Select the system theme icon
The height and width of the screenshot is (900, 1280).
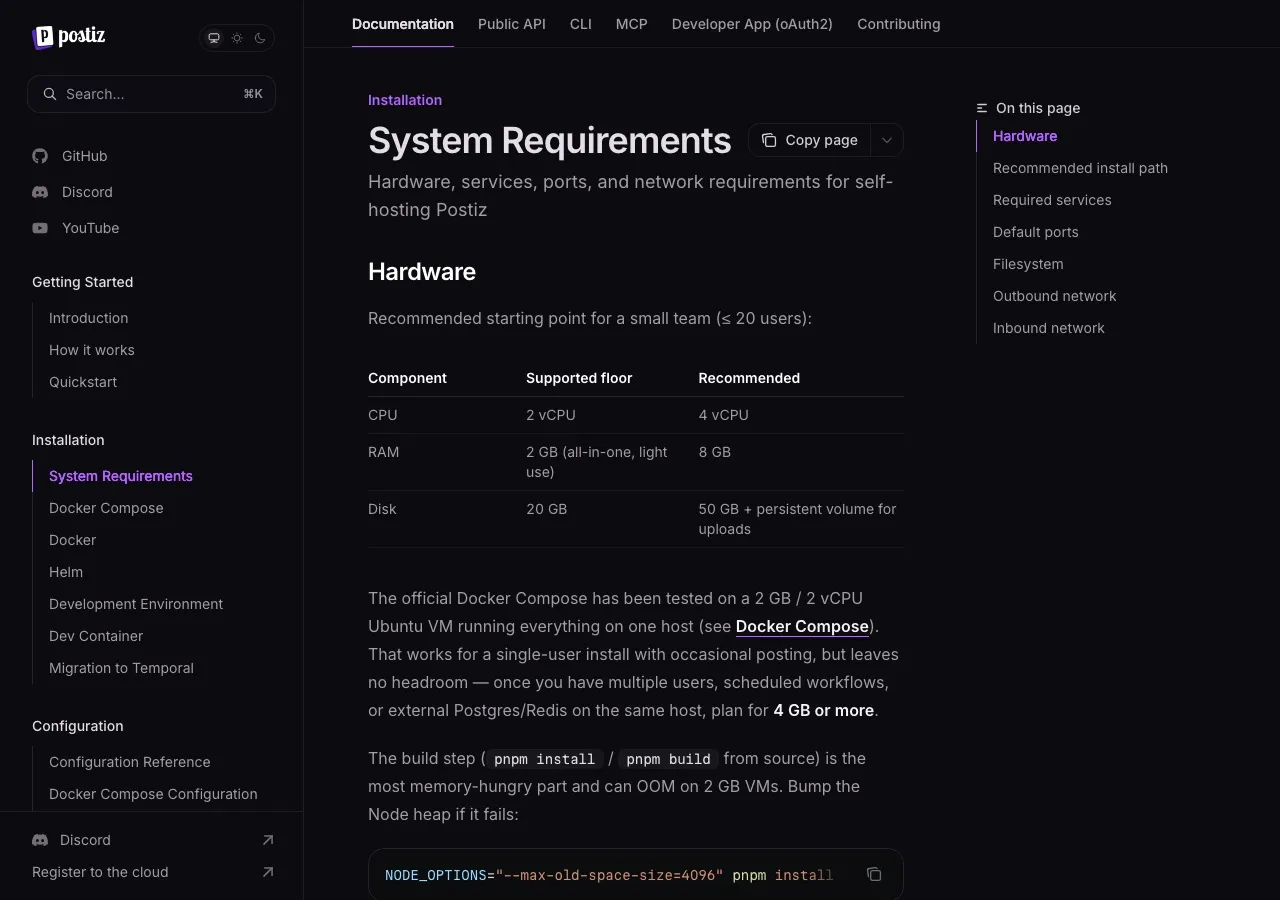(x=213, y=38)
